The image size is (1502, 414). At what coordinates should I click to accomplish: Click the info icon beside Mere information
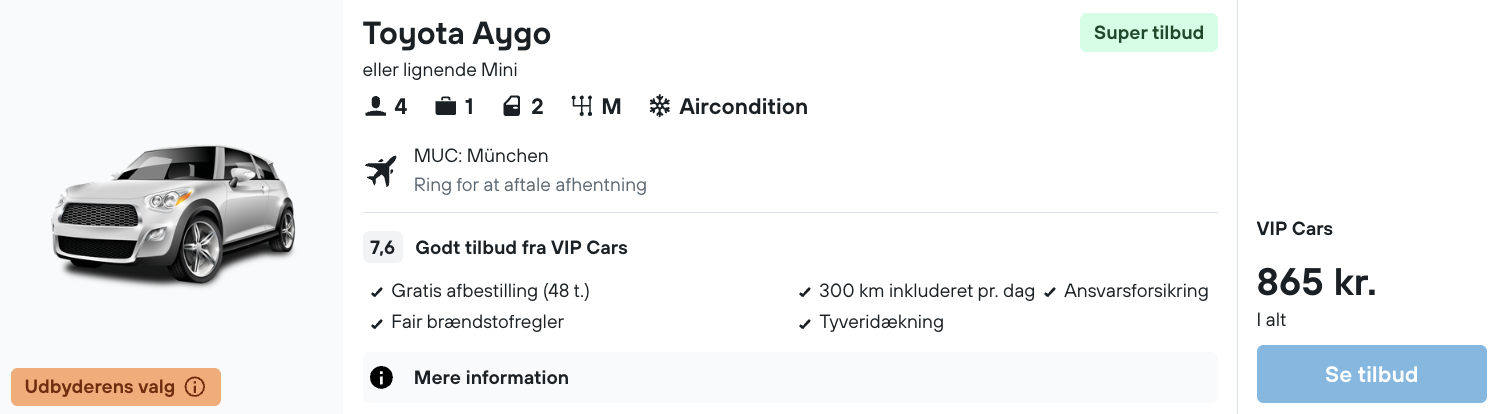click(381, 378)
